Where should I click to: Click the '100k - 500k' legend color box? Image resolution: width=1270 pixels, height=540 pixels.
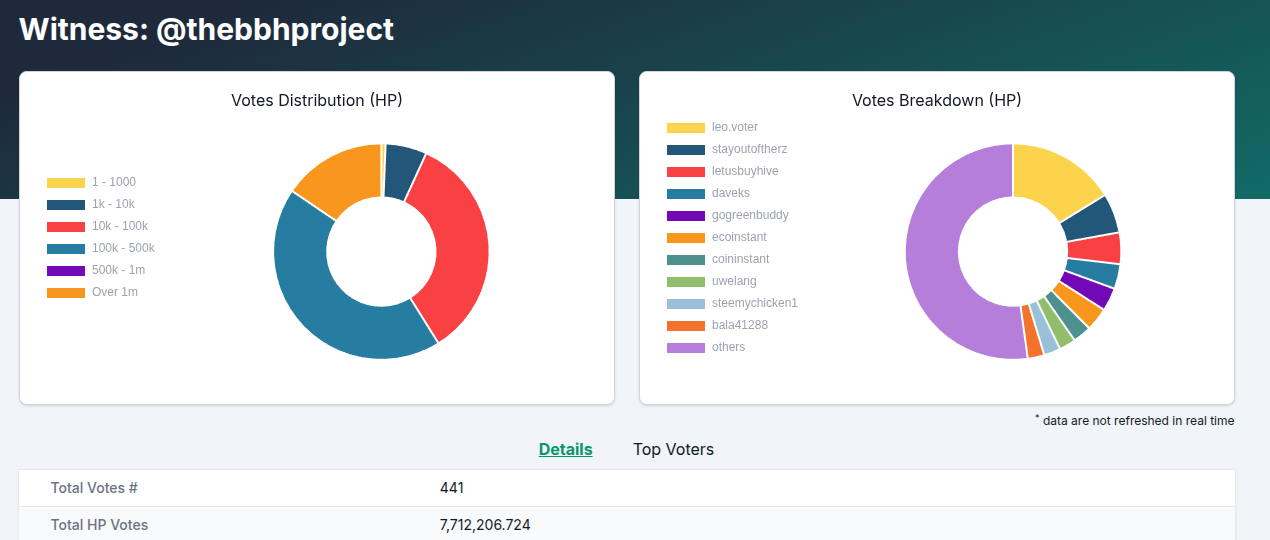pos(66,248)
